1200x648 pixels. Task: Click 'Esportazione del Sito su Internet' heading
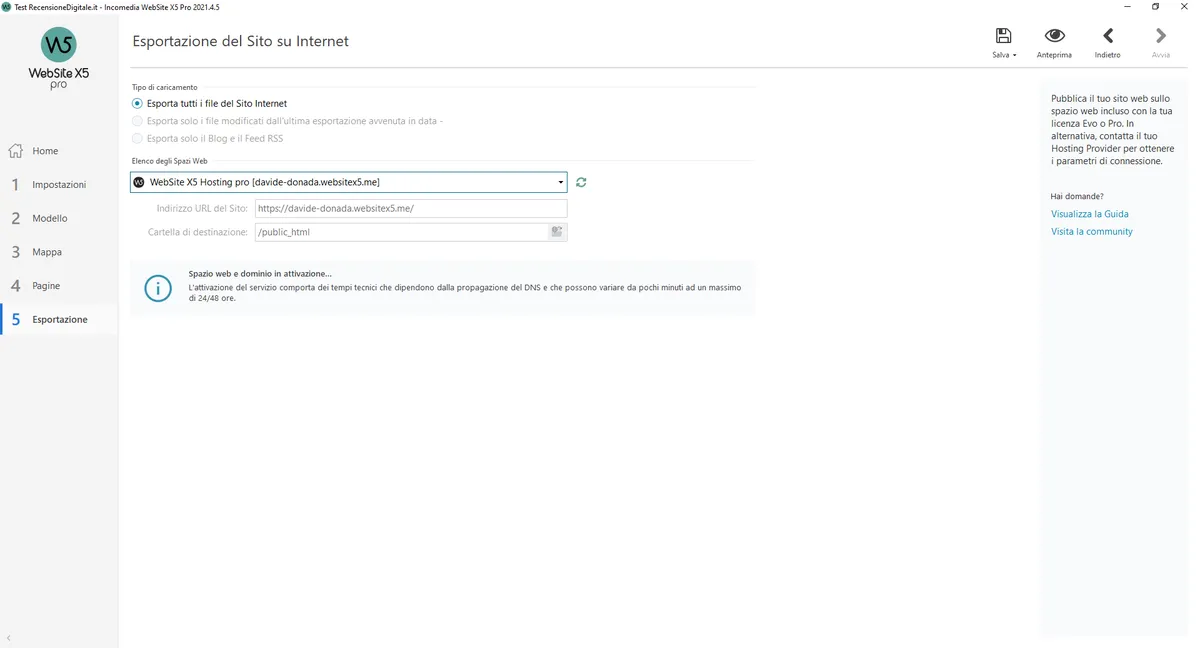[x=240, y=42]
